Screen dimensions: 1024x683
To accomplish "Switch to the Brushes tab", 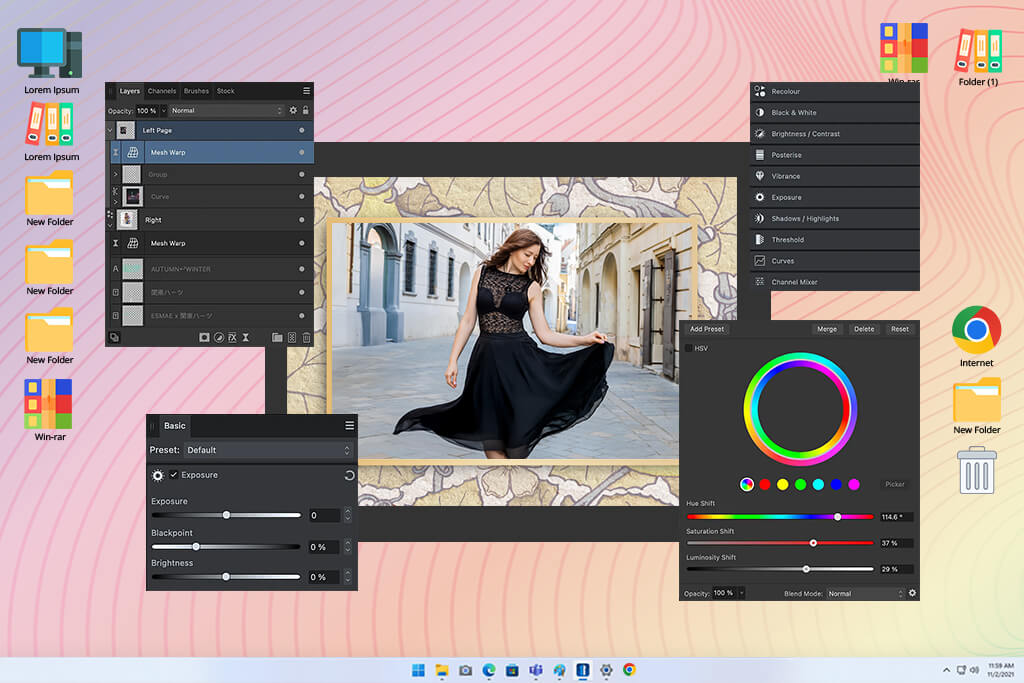I will [x=196, y=91].
